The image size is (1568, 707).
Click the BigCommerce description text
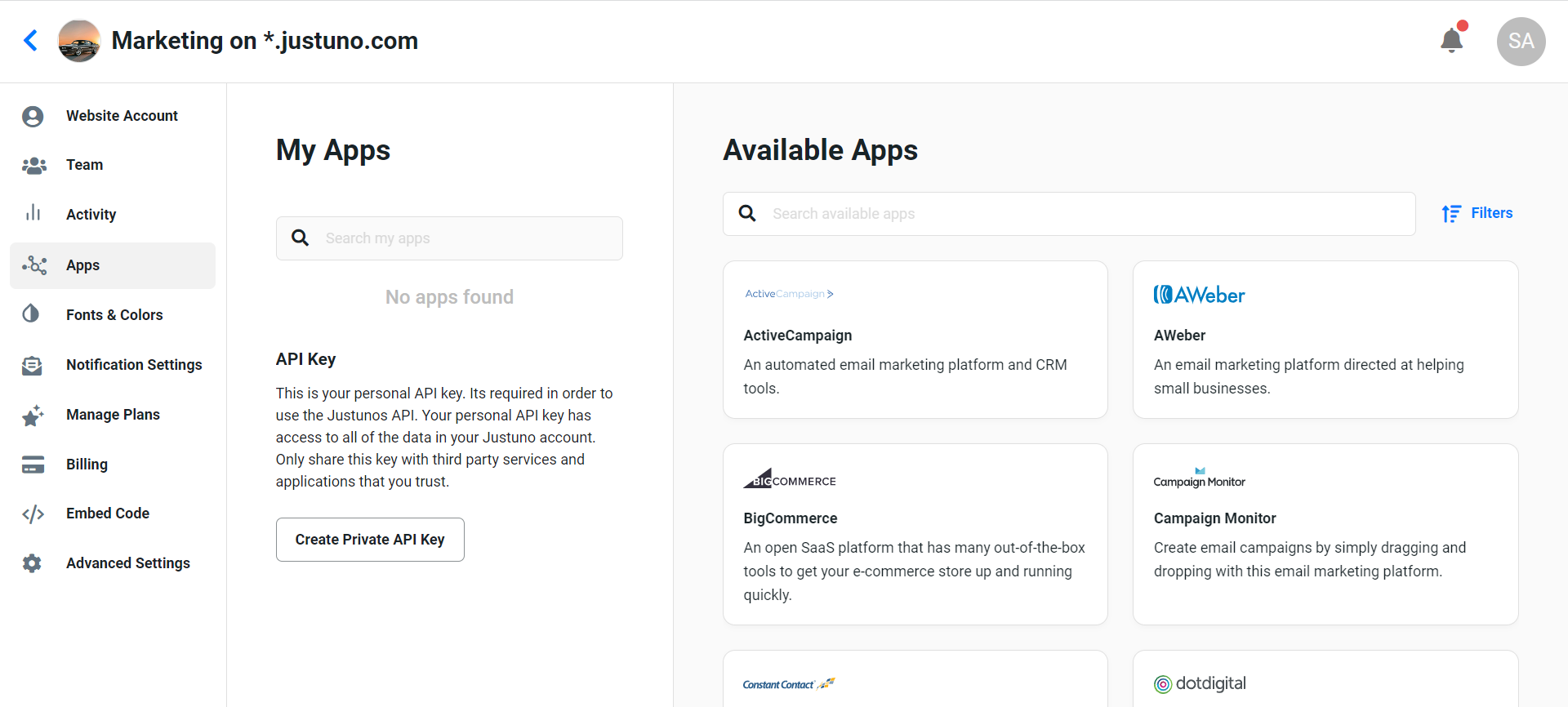(915, 571)
